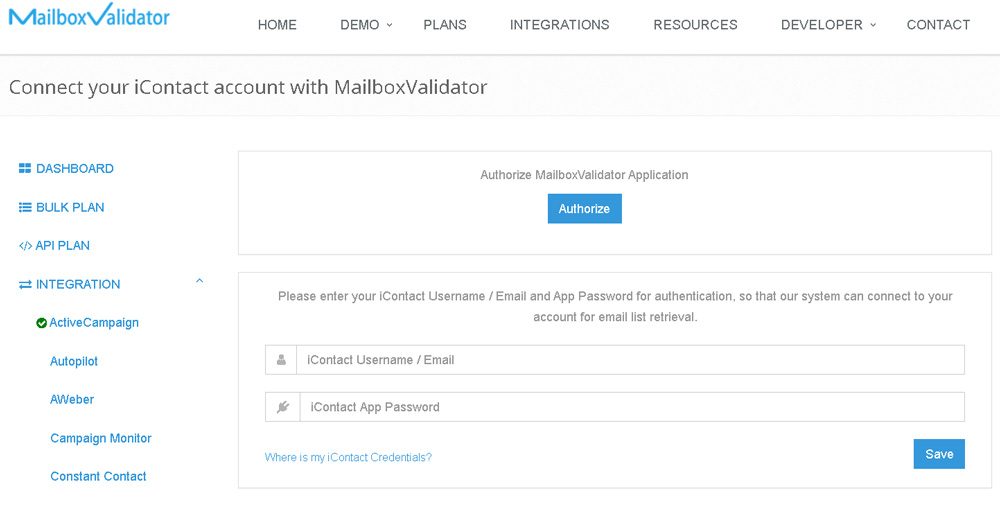The width and height of the screenshot is (1000, 508).
Task: Go to the Plans page
Action: [x=445, y=25]
